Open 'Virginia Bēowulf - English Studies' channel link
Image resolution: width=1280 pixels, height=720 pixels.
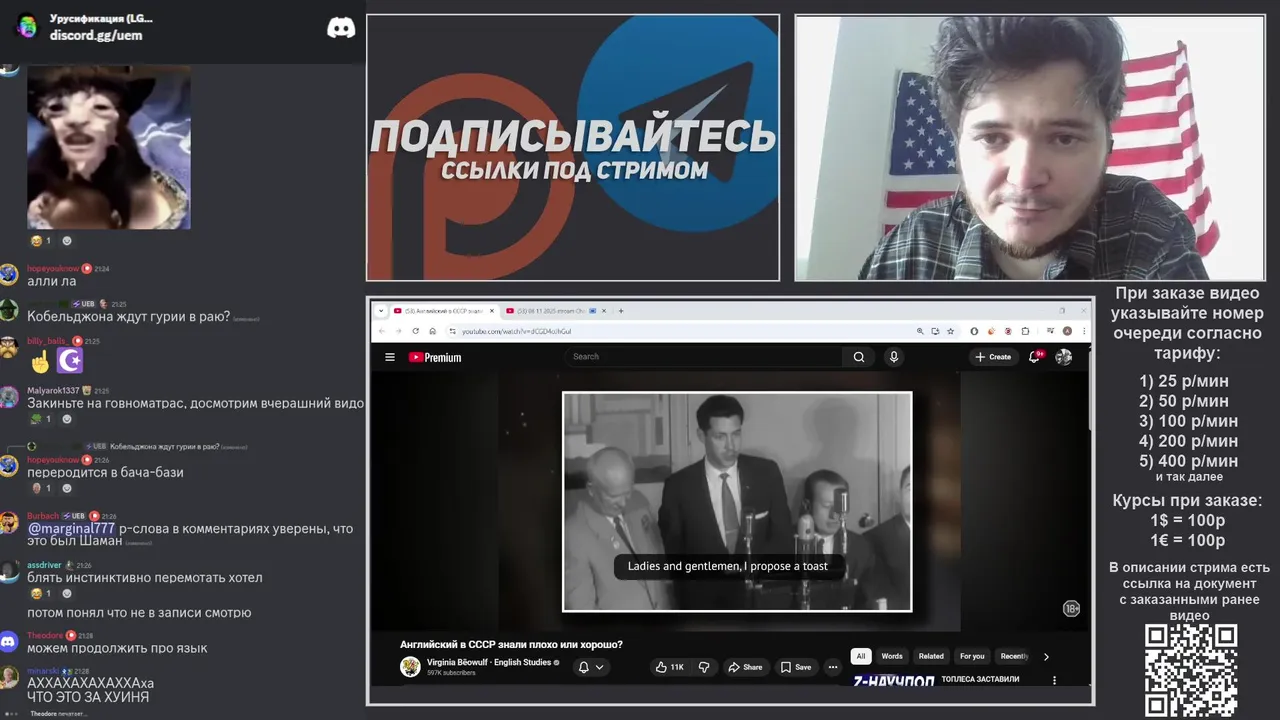click(489, 662)
